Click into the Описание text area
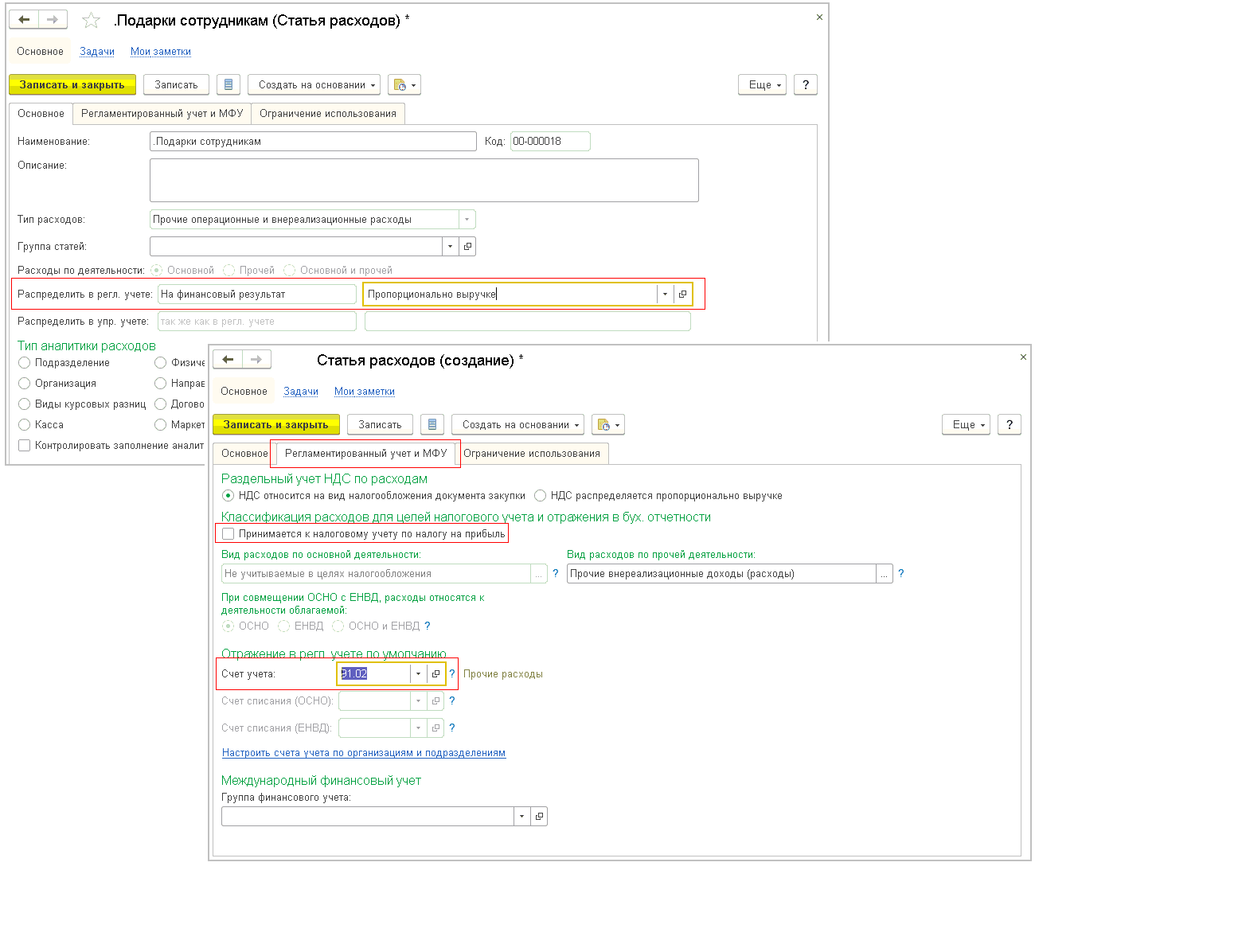This screenshot has width=1242, height=952. [x=424, y=181]
